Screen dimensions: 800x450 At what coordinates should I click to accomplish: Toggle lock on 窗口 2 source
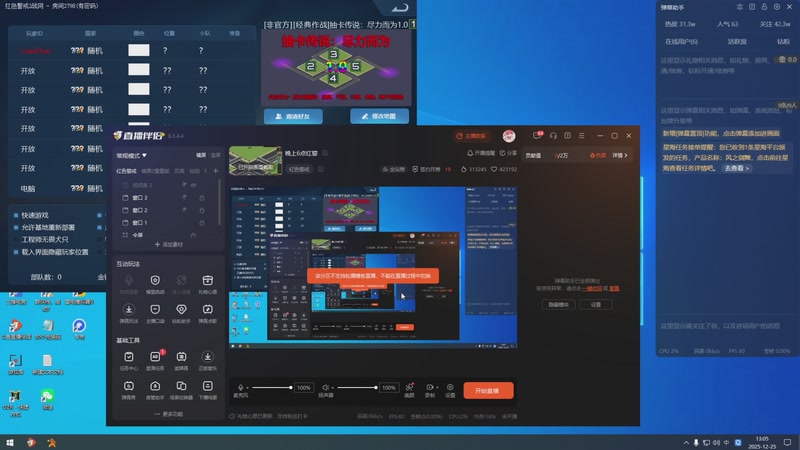(202, 210)
